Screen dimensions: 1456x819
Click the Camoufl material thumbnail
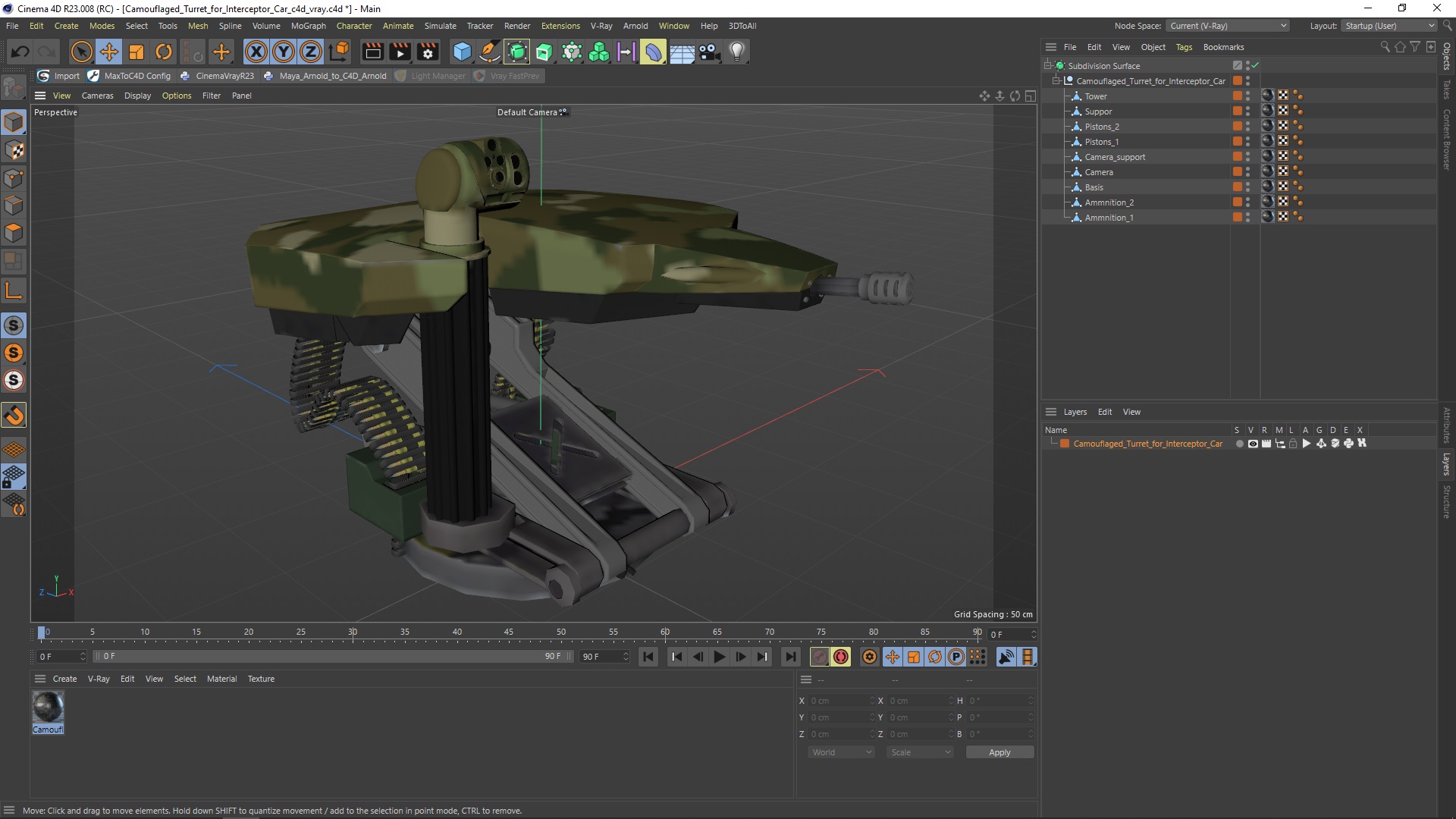pos(48,708)
